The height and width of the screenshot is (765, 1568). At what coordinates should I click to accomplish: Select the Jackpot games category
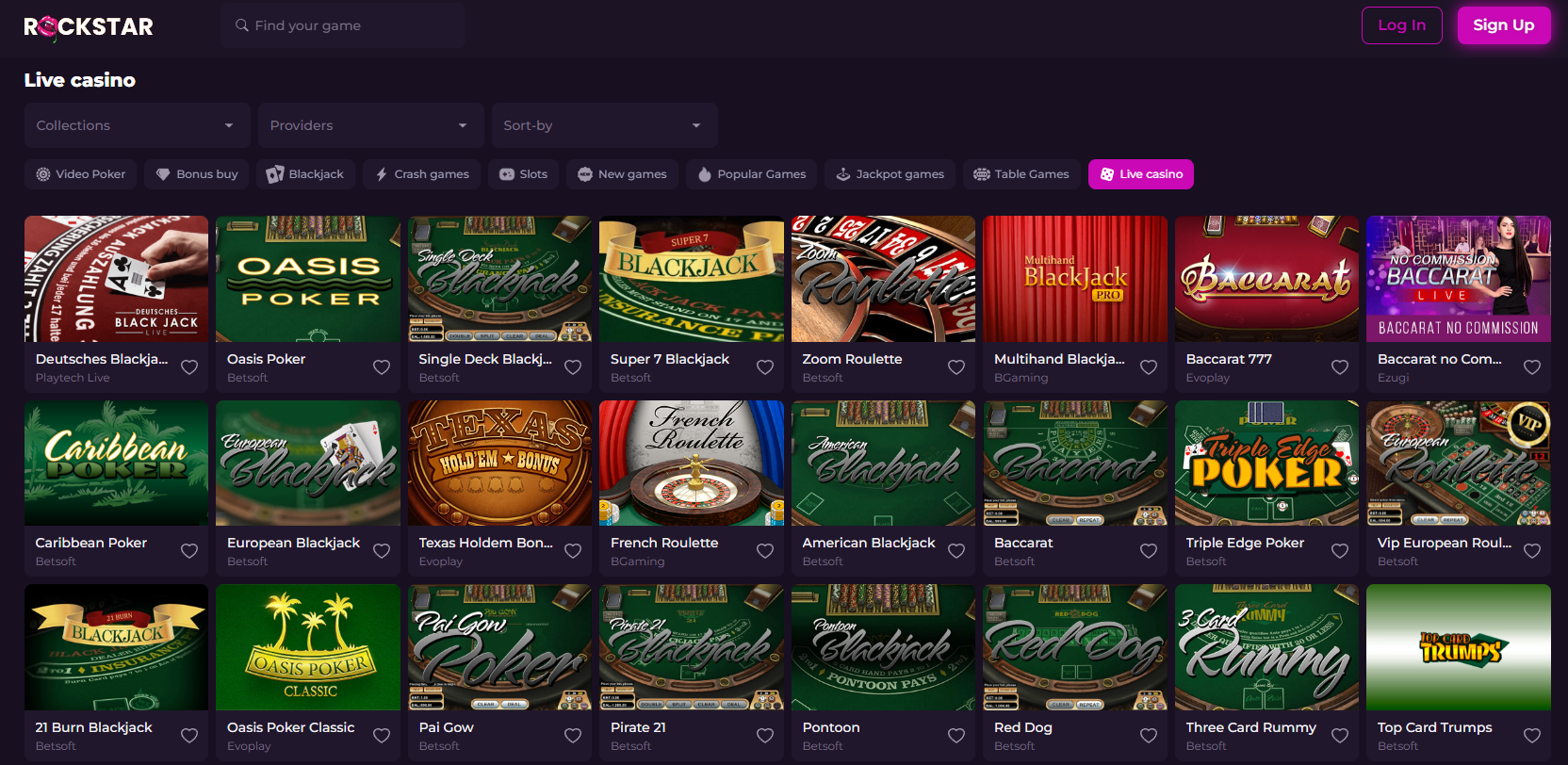point(890,174)
